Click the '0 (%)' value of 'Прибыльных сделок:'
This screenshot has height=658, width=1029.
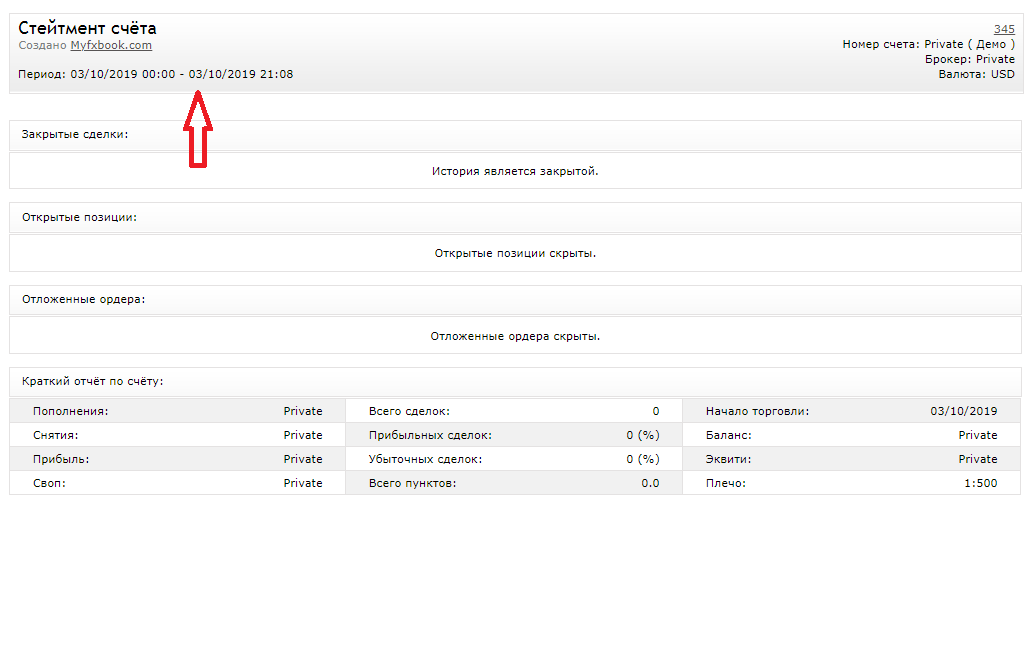click(642, 435)
